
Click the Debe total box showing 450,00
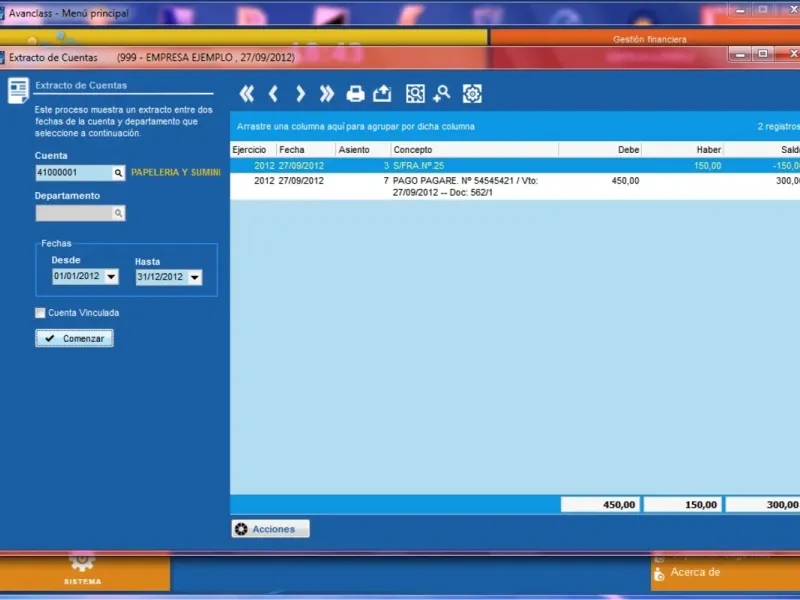[601, 505]
